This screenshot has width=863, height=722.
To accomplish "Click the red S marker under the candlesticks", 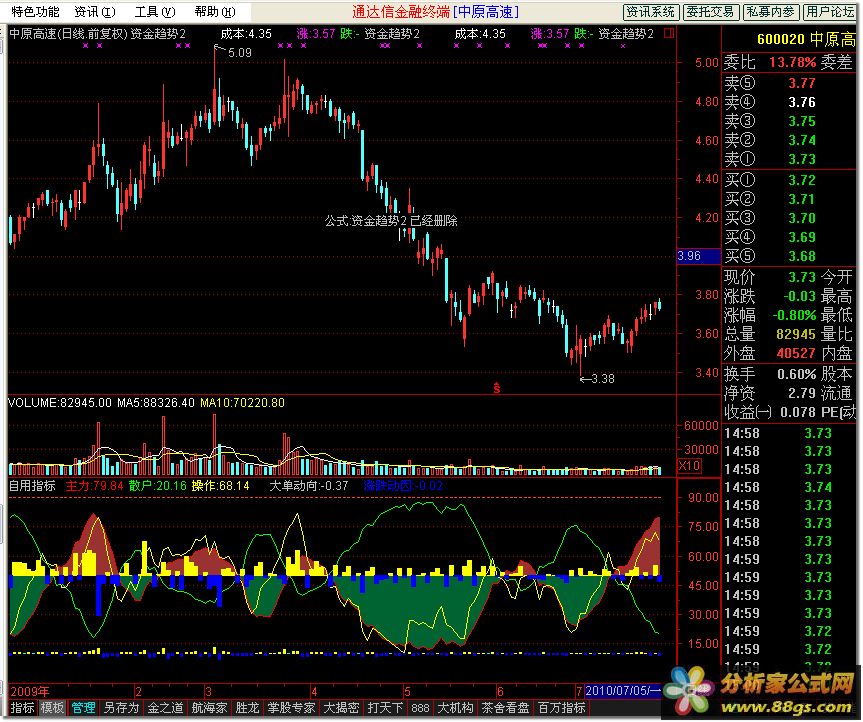I will click(x=496, y=389).
